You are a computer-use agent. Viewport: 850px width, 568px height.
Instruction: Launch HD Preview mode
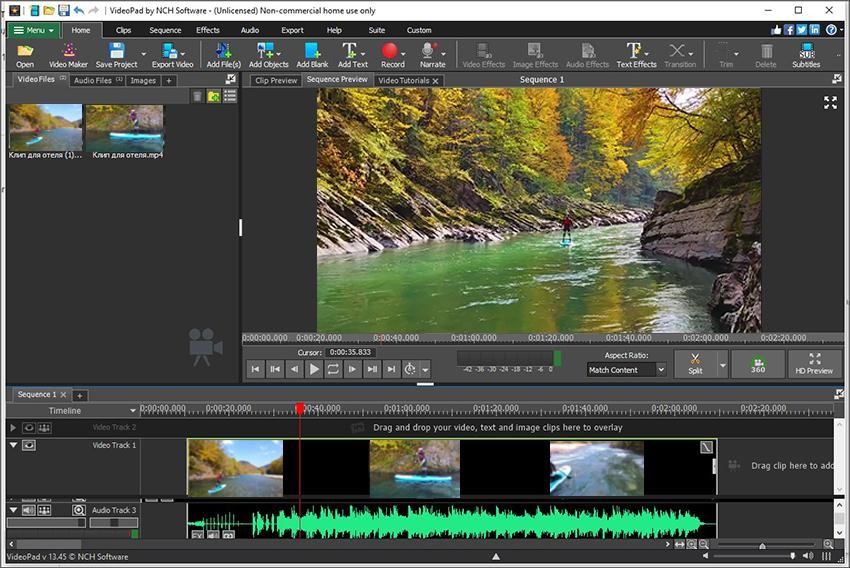click(813, 363)
